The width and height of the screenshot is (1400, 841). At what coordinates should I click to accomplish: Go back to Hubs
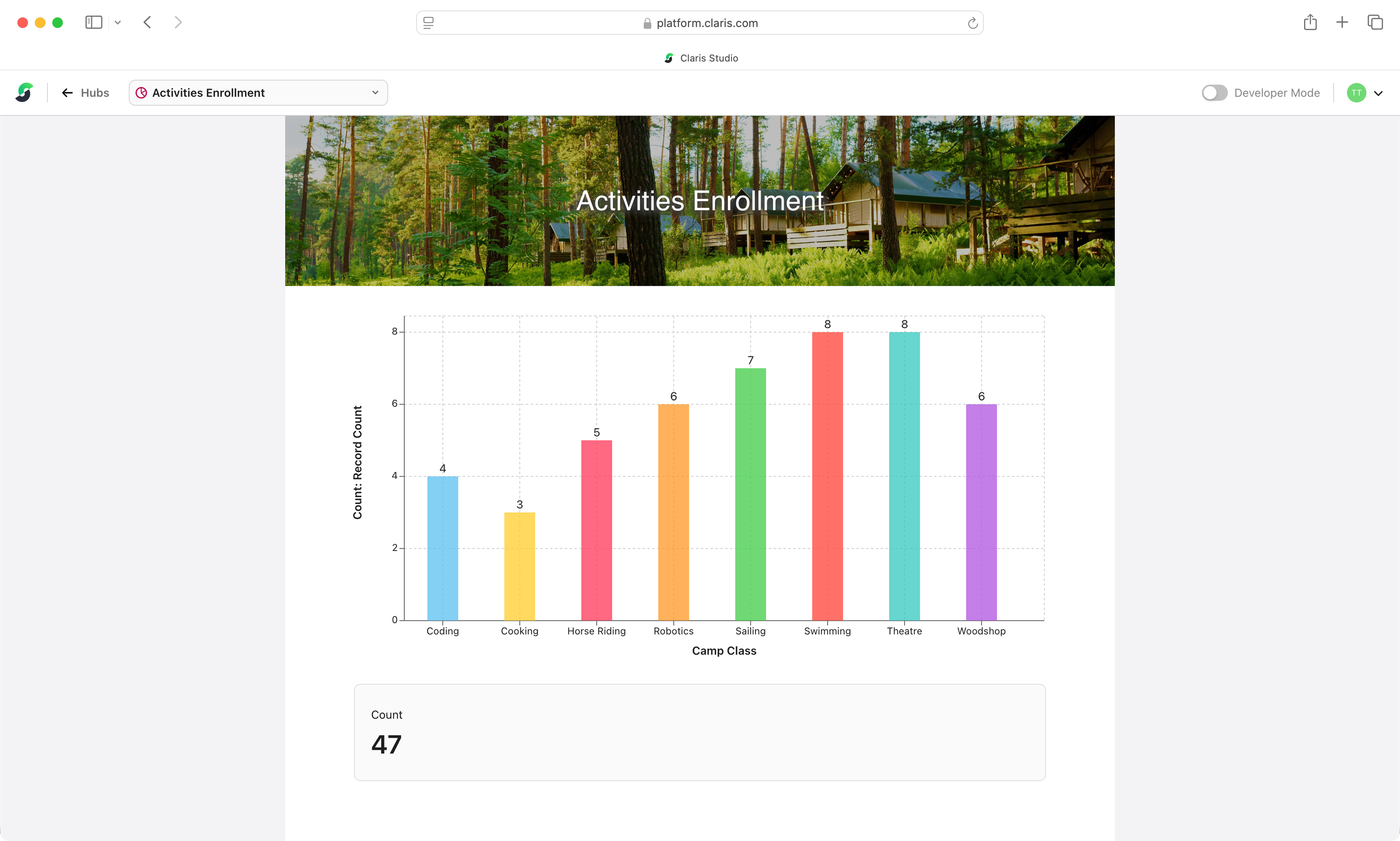tap(85, 92)
